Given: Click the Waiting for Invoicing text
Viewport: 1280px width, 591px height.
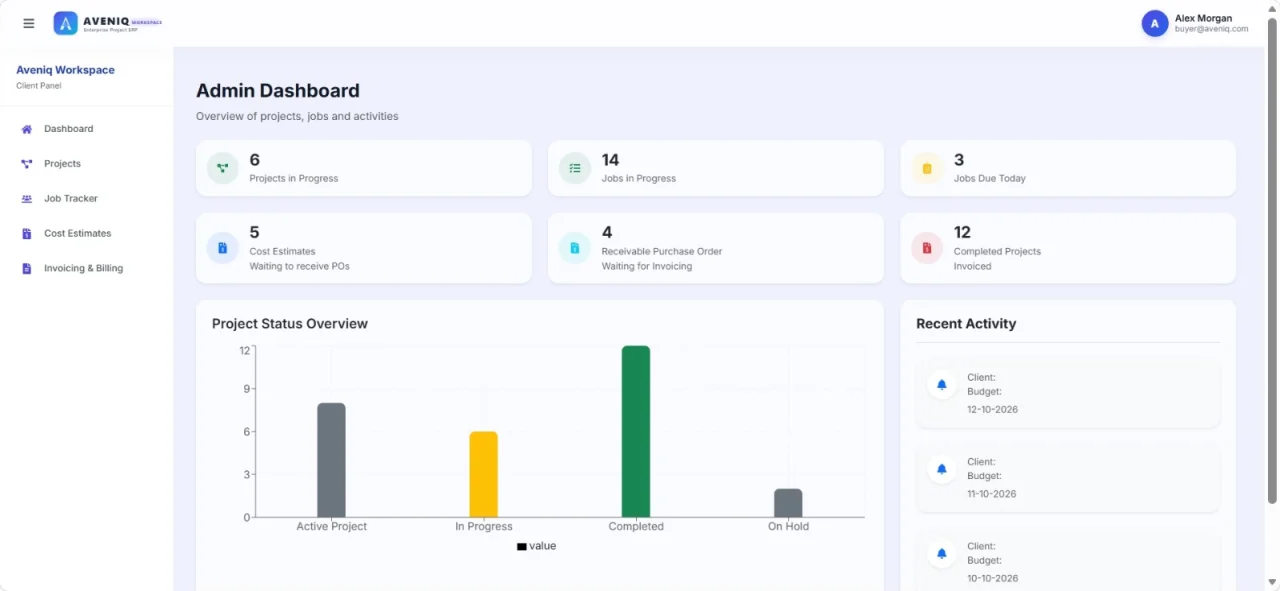Looking at the screenshot, I should tap(647, 266).
